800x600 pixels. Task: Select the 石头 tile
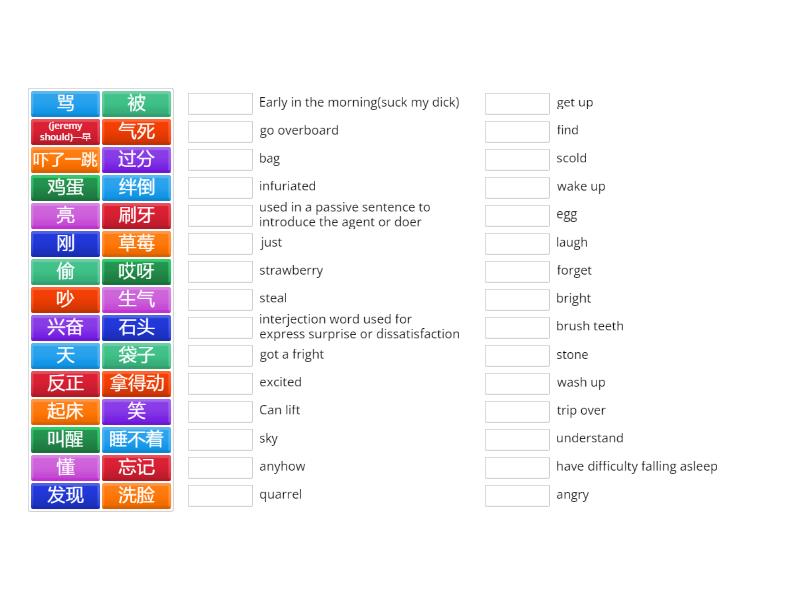[x=136, y=328]
